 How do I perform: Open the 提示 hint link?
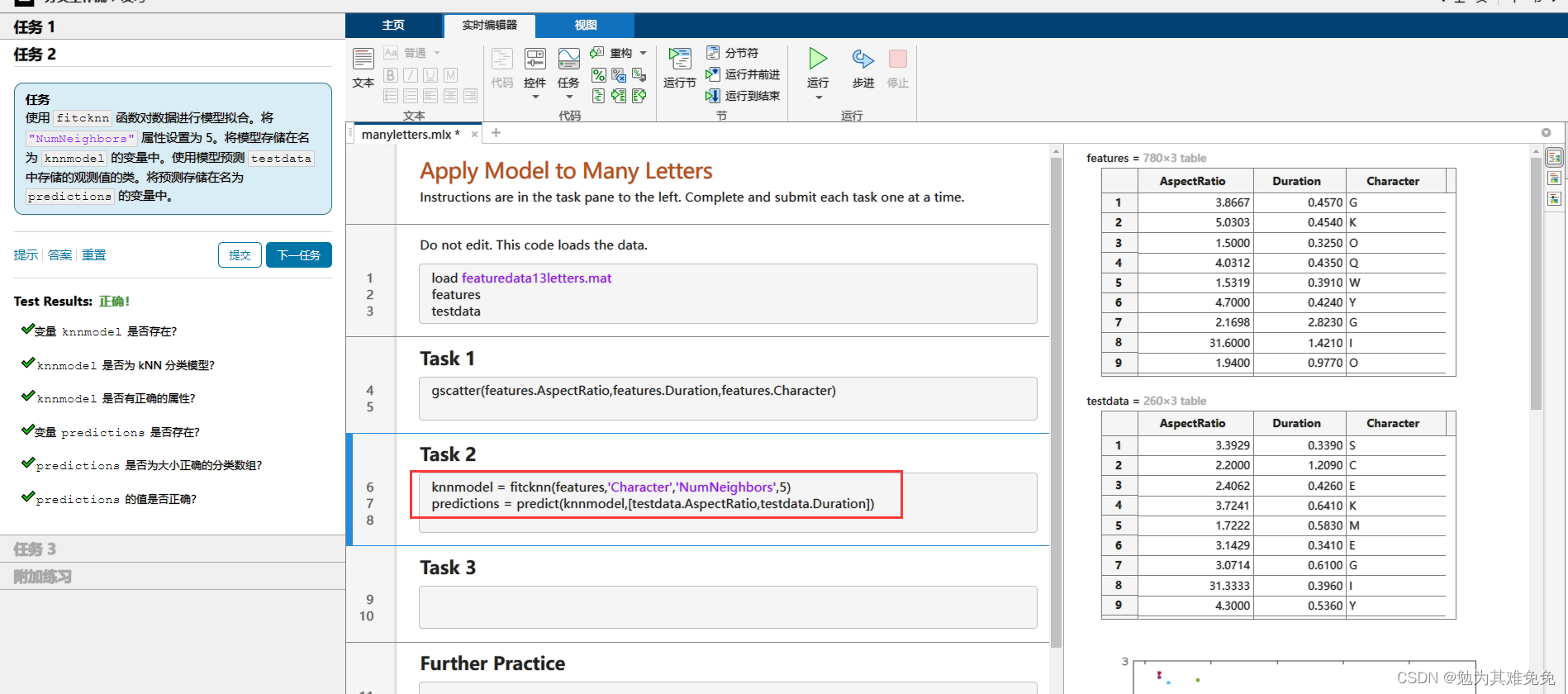26,254
